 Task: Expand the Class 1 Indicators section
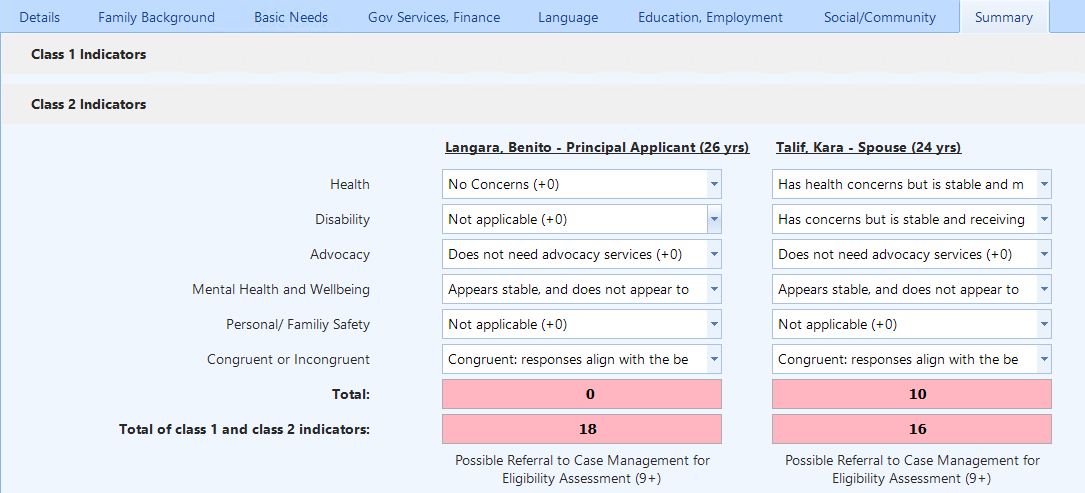click(89, 54)
